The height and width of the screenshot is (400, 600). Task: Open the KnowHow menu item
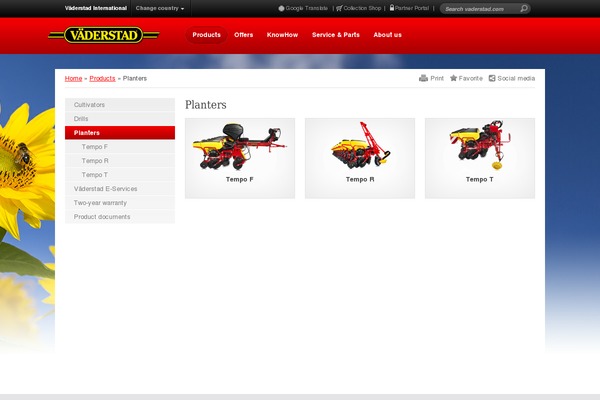[x=282, y=35]
